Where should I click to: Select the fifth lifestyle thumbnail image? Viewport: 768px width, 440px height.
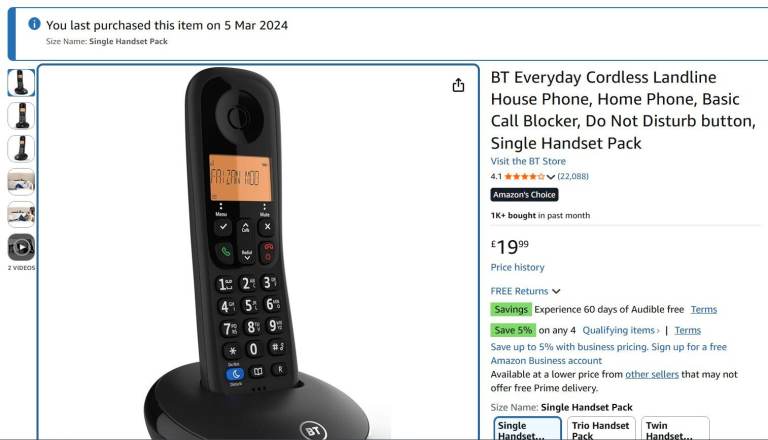pos(21,214)
